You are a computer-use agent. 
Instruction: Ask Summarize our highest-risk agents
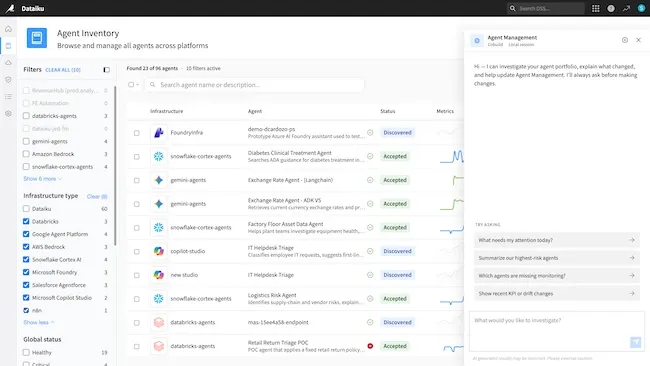click(x=557, y=258)
